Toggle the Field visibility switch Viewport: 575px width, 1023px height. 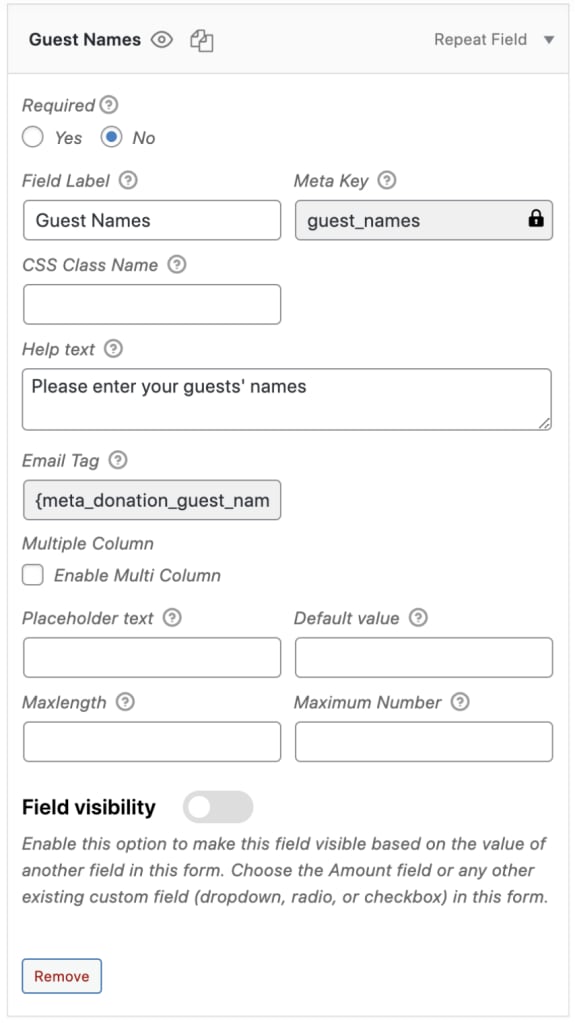[218, 807]
